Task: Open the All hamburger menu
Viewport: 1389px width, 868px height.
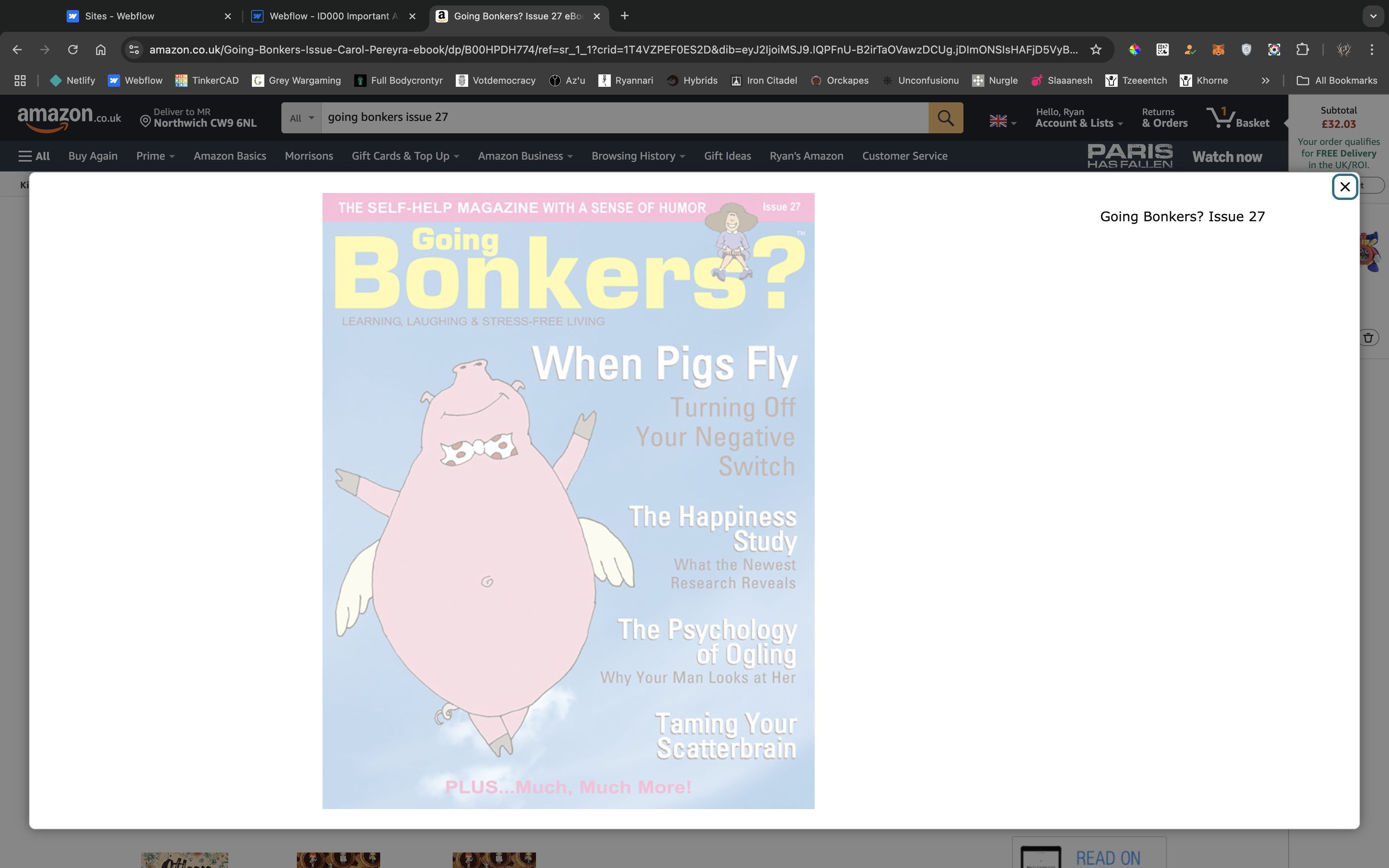Action: point(34,156)
